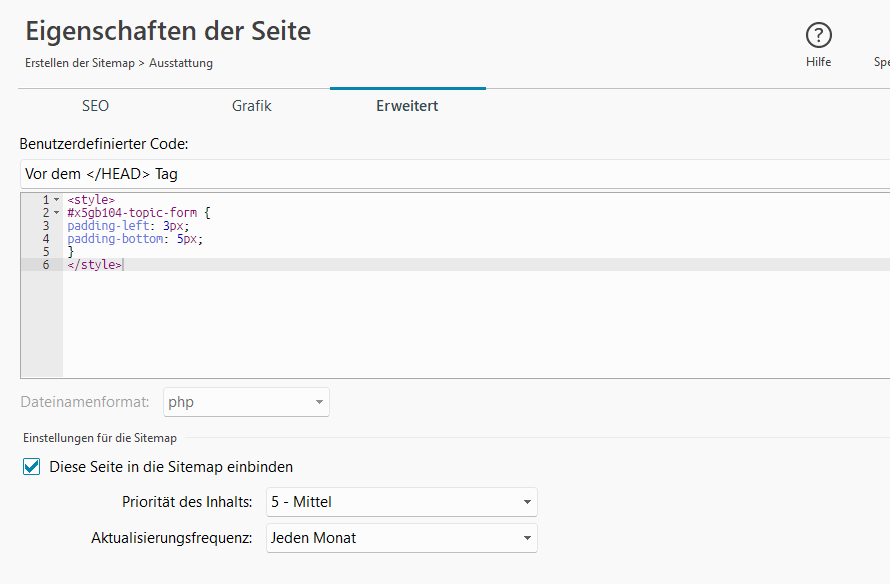
Task: Switch to the SEO tab
Action: coord(95,106)
